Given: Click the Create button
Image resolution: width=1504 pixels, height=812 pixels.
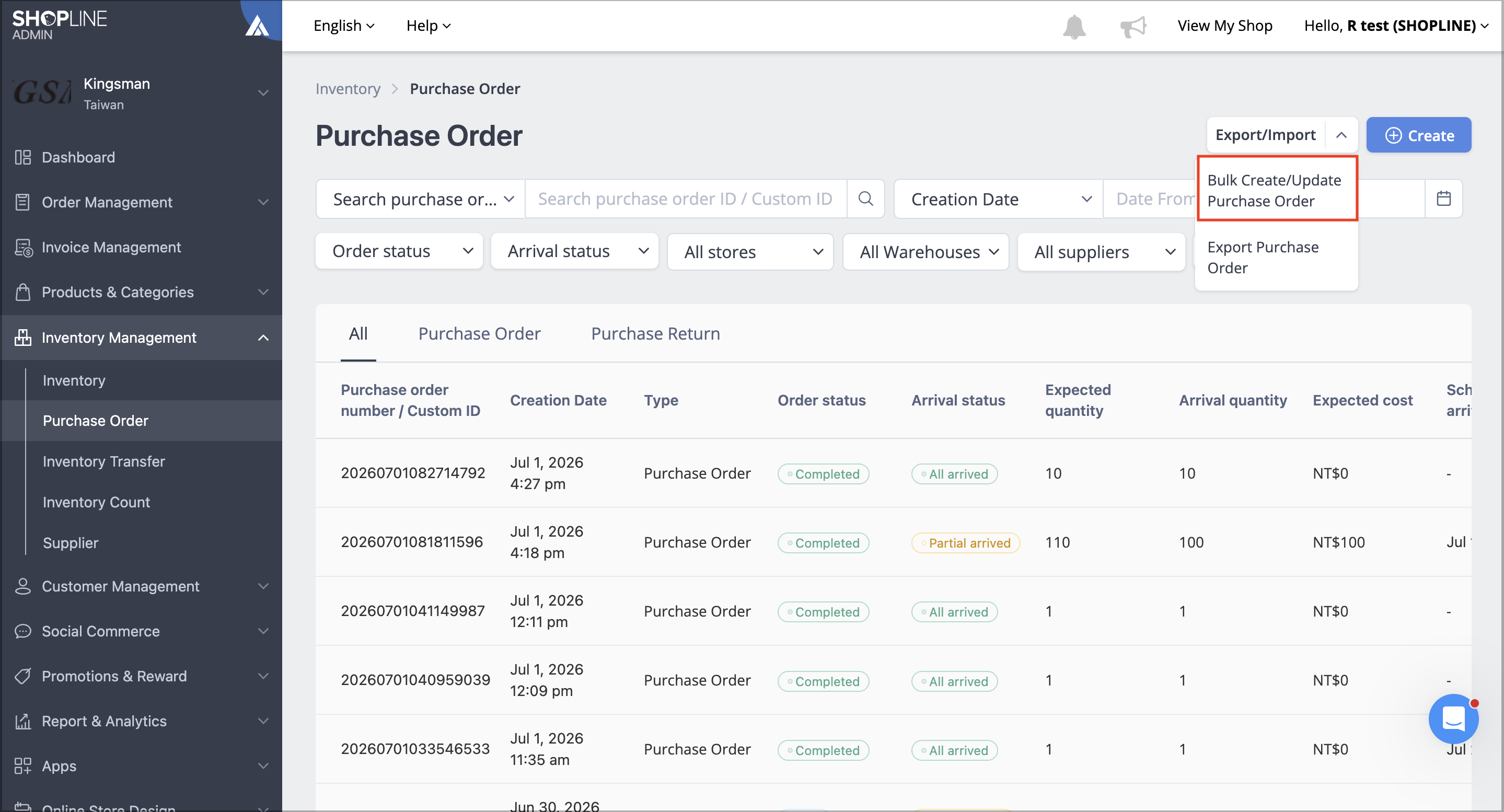Looking at the screenshot, I should [x=1419, y=135].
